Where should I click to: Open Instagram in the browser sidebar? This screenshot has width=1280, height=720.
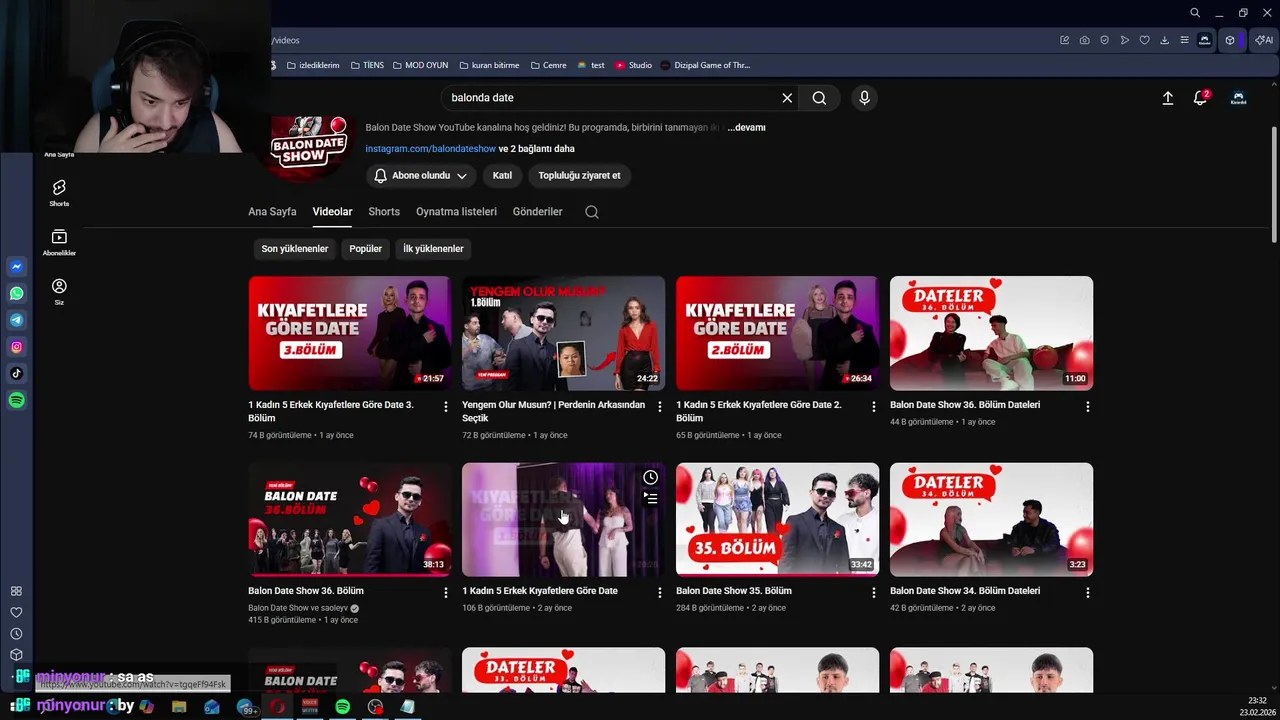click(x=16, y=347)
